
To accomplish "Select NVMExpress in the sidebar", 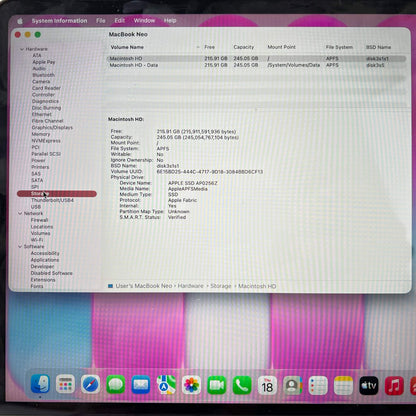I will pyautogui.click(x=46, y=141).
